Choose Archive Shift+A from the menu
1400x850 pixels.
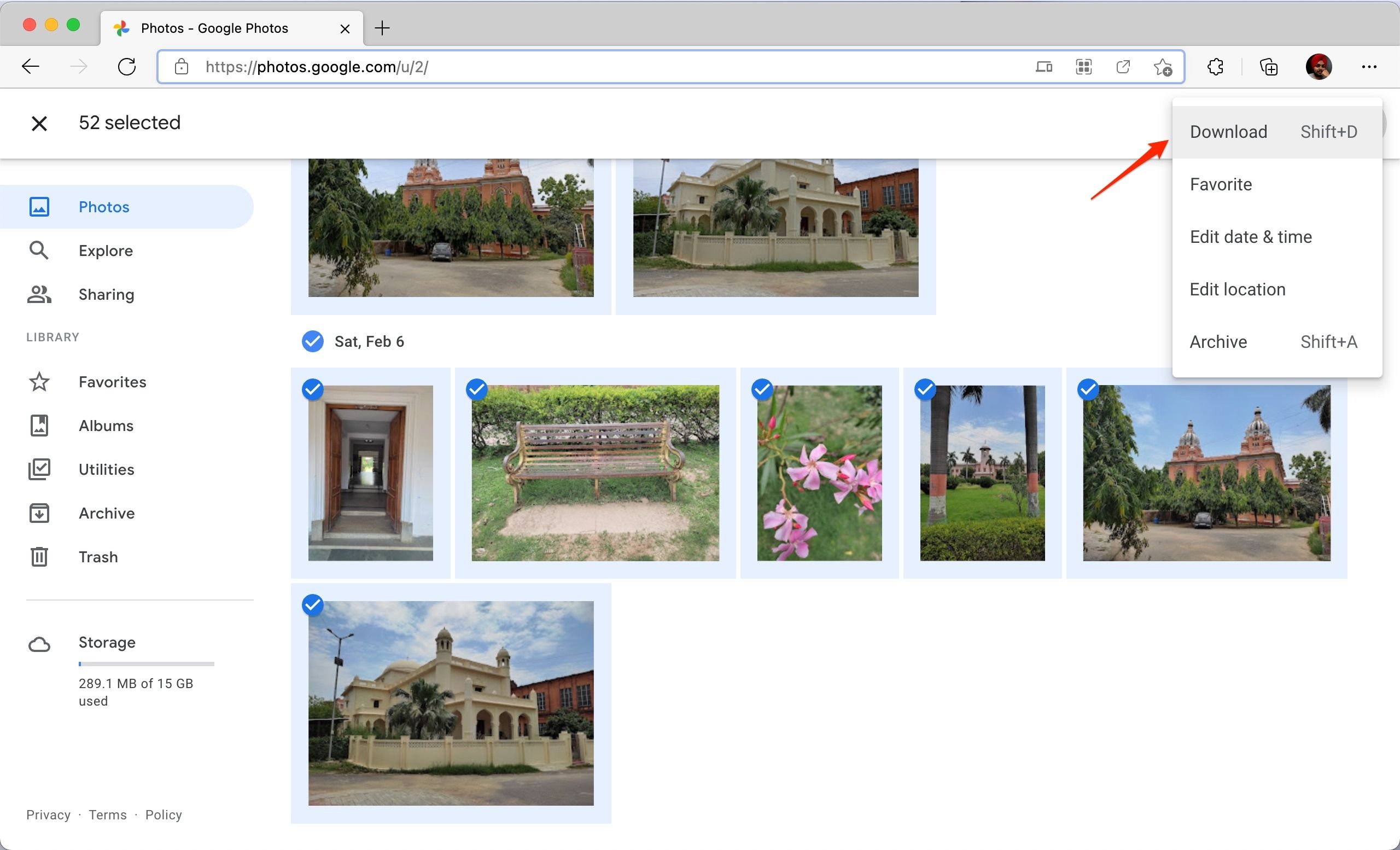(x=1217, y=341)
